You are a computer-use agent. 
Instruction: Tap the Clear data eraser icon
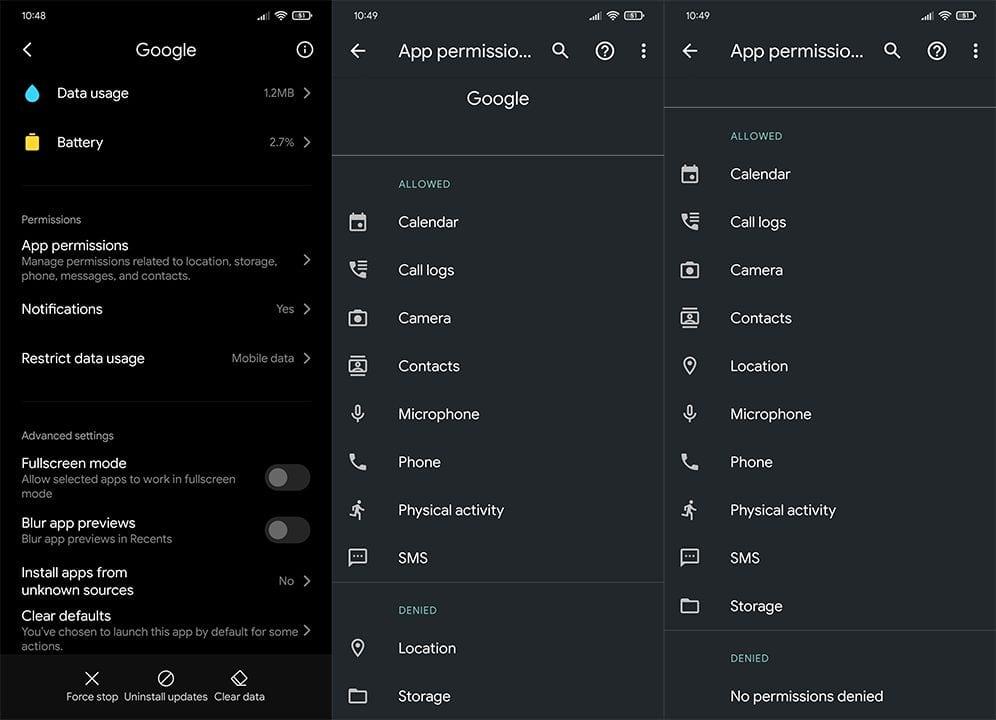pyautogui.click(x=239, y=678)
